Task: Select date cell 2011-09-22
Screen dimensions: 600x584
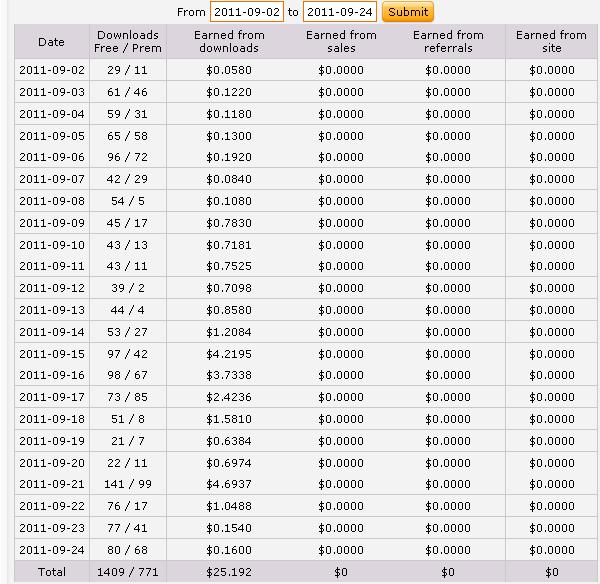Action: tap(52, 506)
